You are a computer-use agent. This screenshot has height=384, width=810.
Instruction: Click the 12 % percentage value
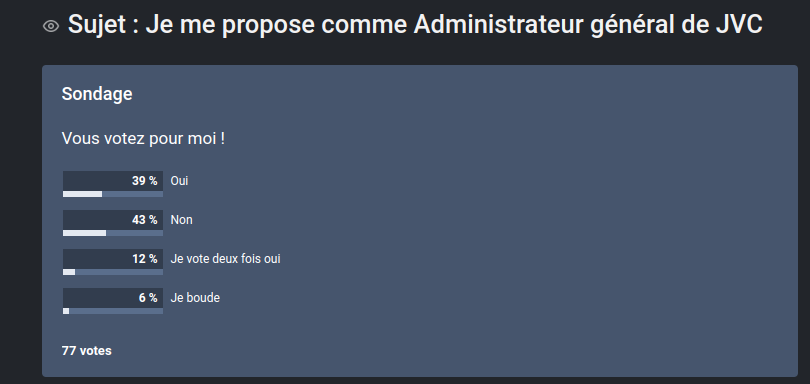coord(145,258)
